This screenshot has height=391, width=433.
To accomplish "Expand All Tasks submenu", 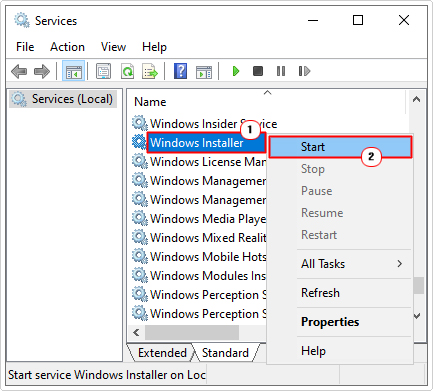I will click(340, 264).
